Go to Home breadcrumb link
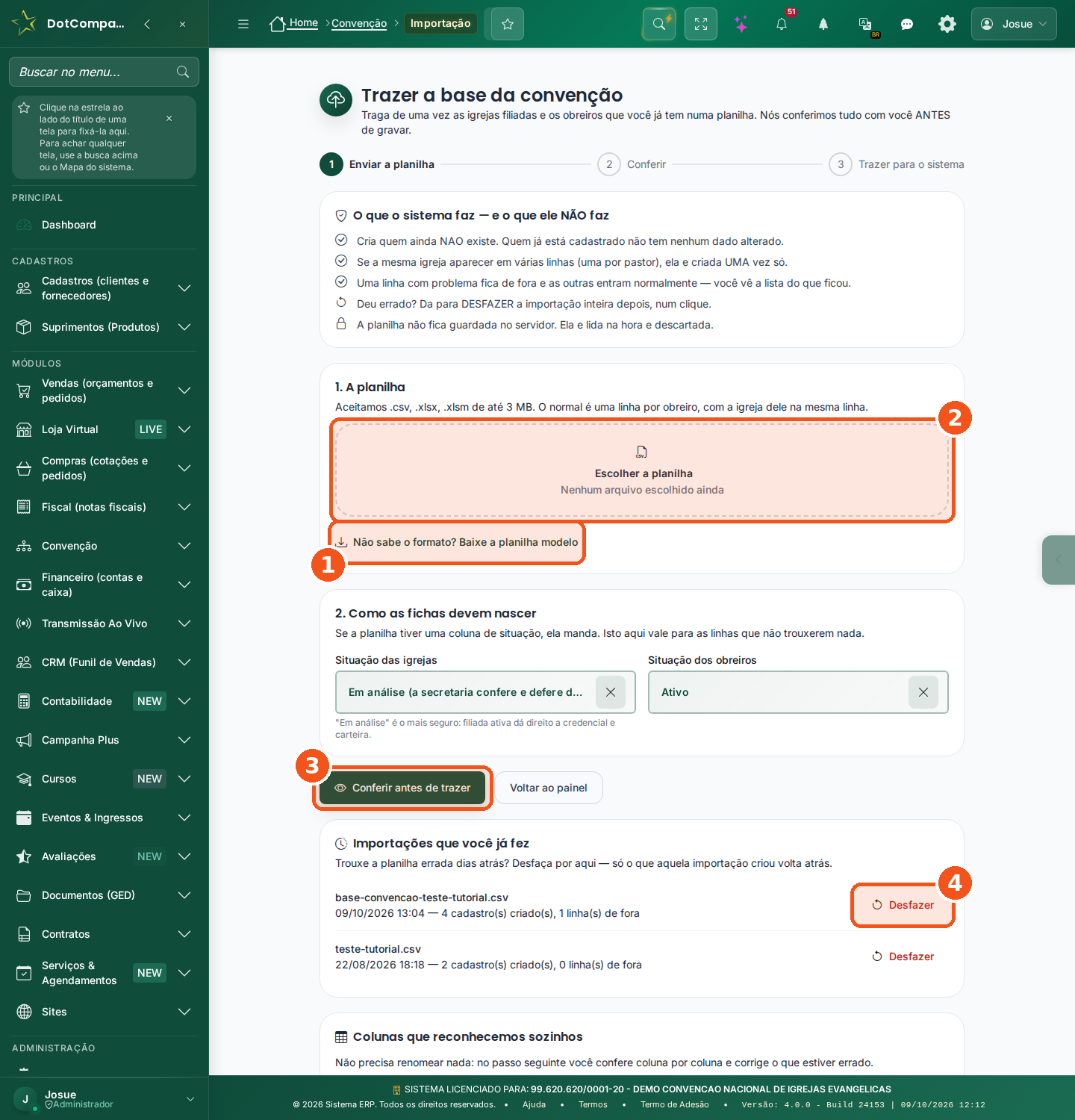This screenshot has width=1075, height=1120. (x=294, y=23)
